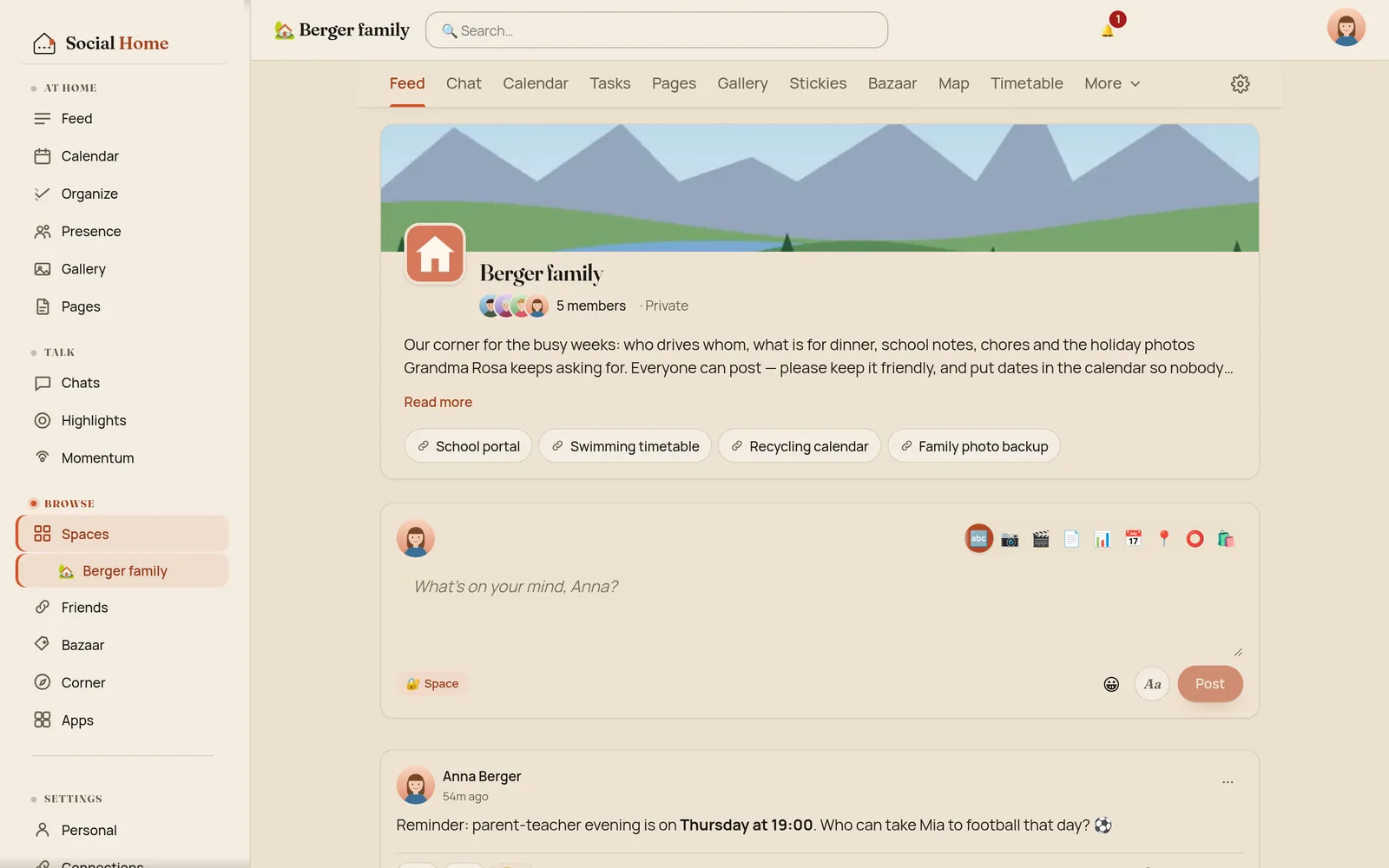Select Berger family under Spaces
1389x868 pixels.
pyautogui.click(x=122, y=571)
